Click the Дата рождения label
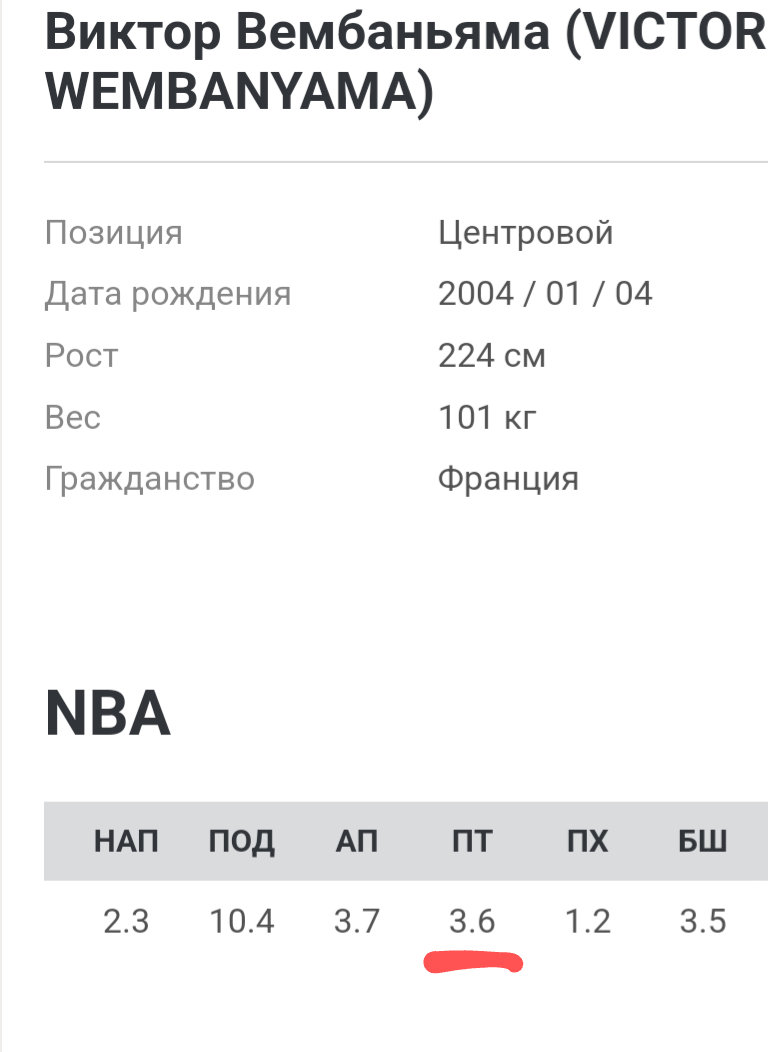The height and width of the screenshot is (1052, 768). (x=168, y=294)
